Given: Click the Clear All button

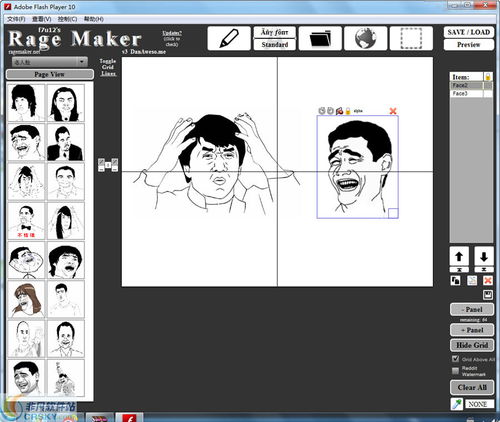Looking at the screenshot, I should pyautogui.click(x=472, y=388).
